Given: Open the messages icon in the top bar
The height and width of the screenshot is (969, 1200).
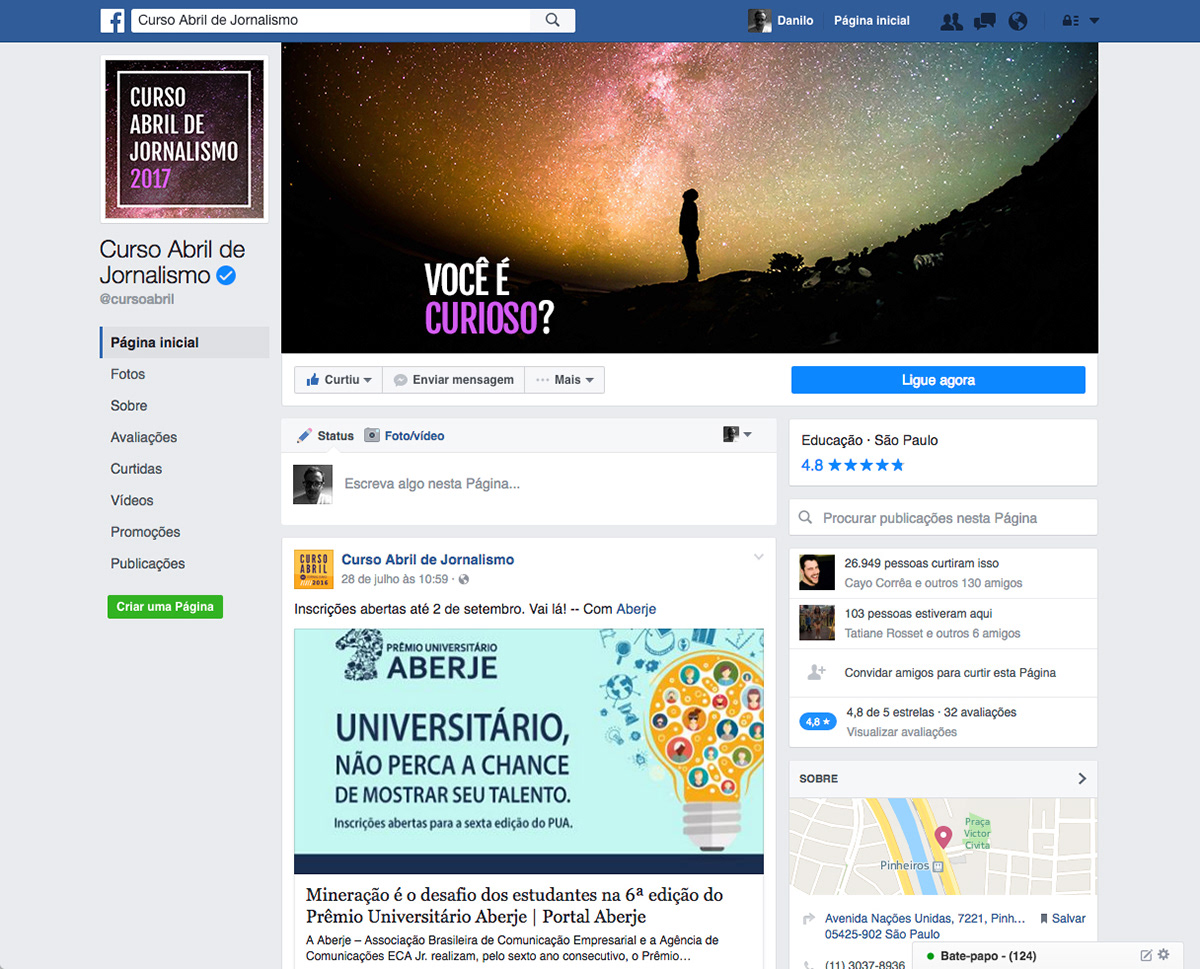Looking at the screenshot, I should click(x=985, y=21).
